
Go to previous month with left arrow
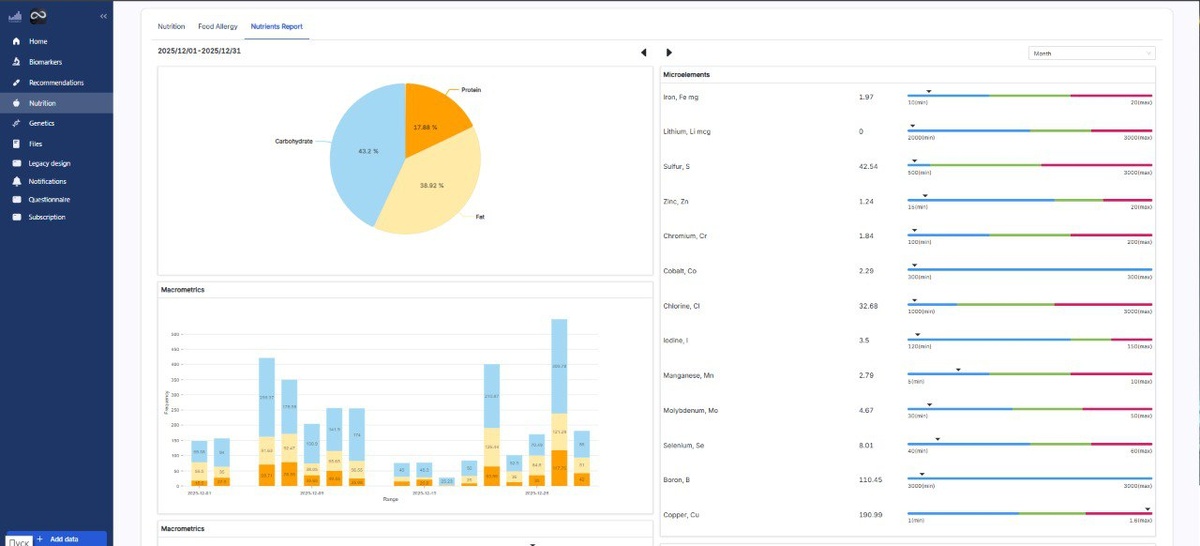644,52
